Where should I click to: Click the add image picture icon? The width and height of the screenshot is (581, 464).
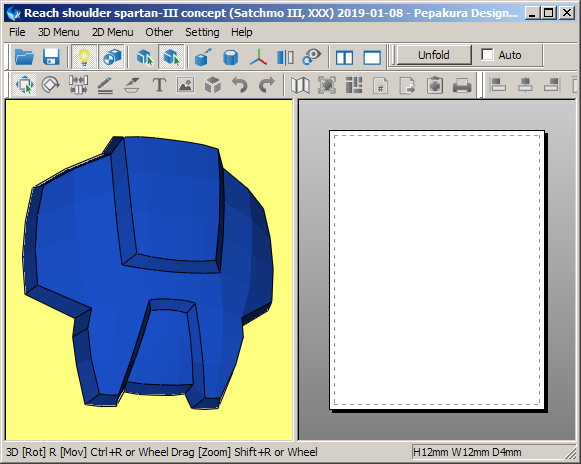tap(186, 85)
